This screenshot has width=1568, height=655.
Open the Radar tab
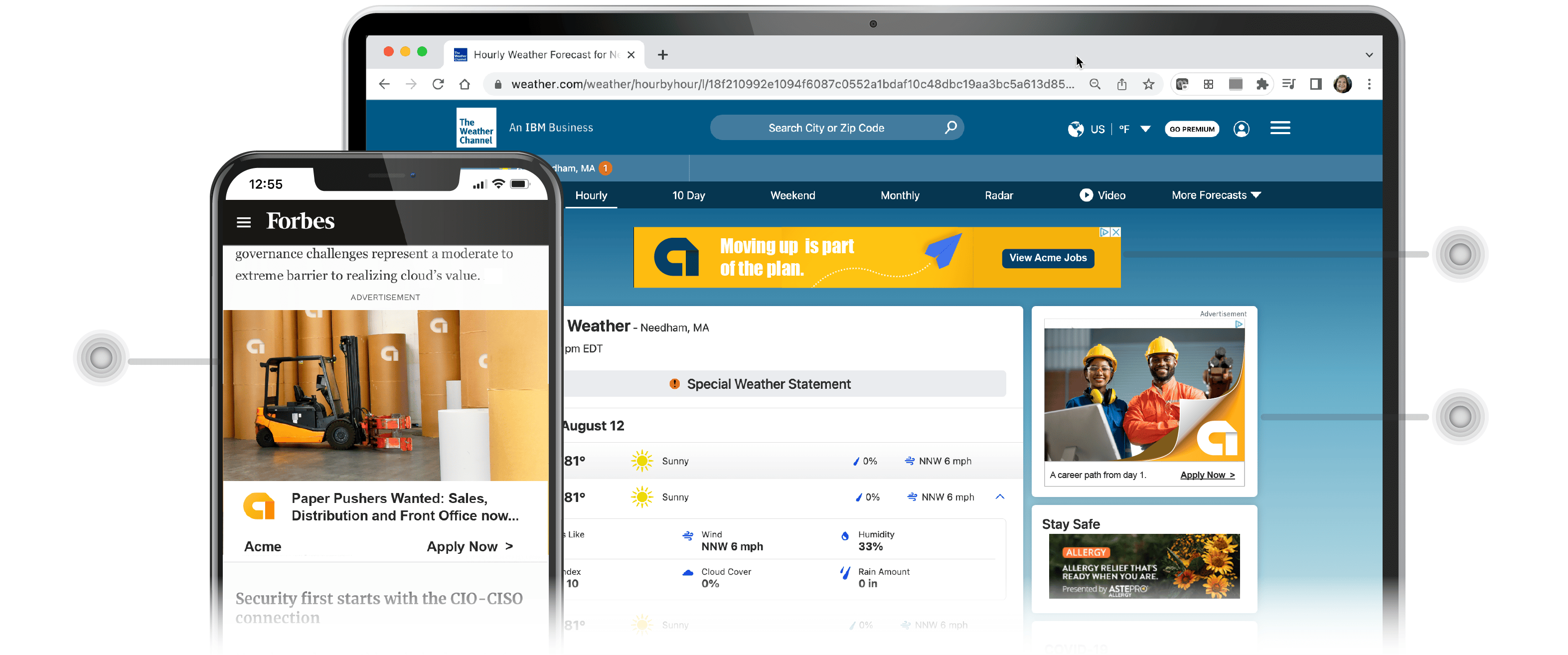pyautogui.click(x=998, y=195)
